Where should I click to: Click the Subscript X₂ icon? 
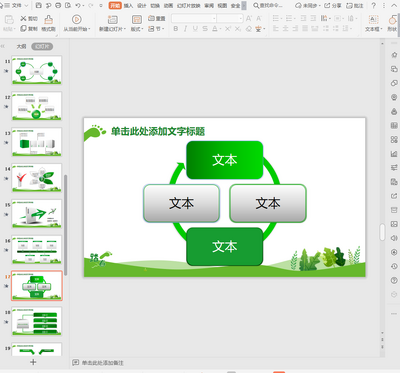point(237,29)
